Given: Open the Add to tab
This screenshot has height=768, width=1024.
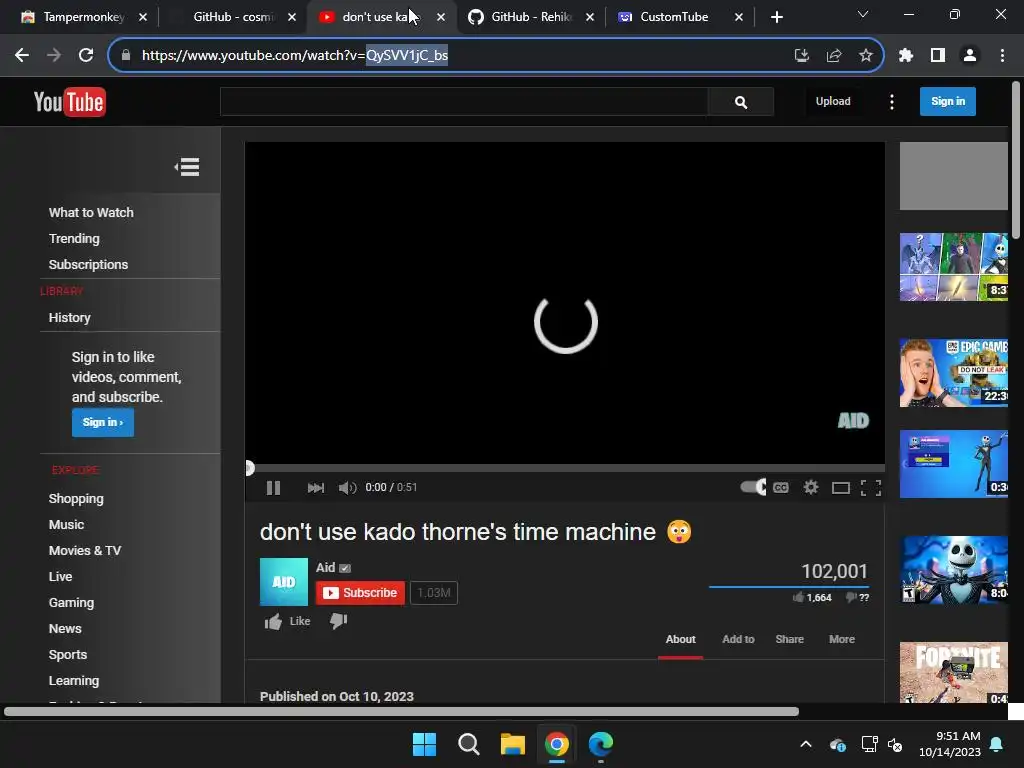Looking at the screenshot, I should pyautogui.click(x=738, y=639).
